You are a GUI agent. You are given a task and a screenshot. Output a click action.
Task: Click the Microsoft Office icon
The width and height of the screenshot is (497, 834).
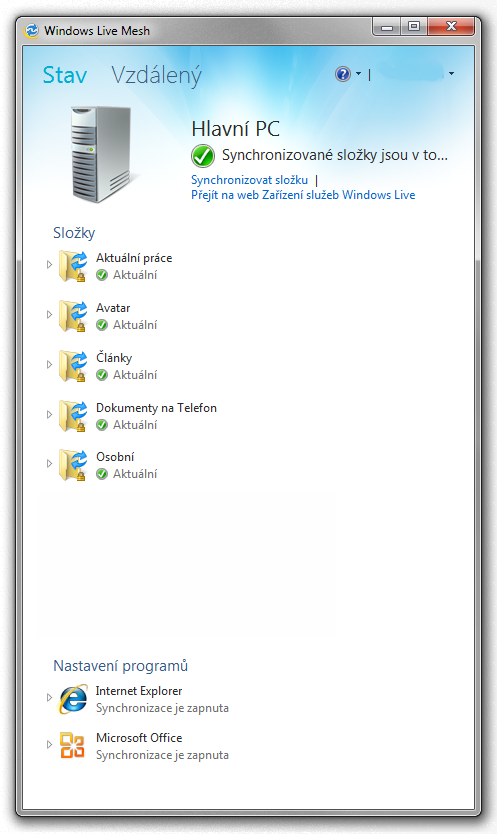point(72,745)
